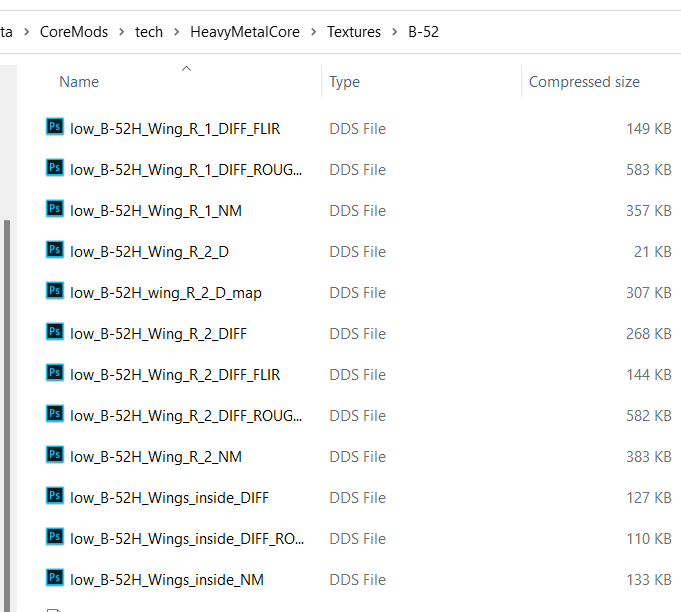Click file icon beside low_B-52H_Wing_R_1_NM
Viewport: 681px width, 612px height.
(x=55, y=209)
